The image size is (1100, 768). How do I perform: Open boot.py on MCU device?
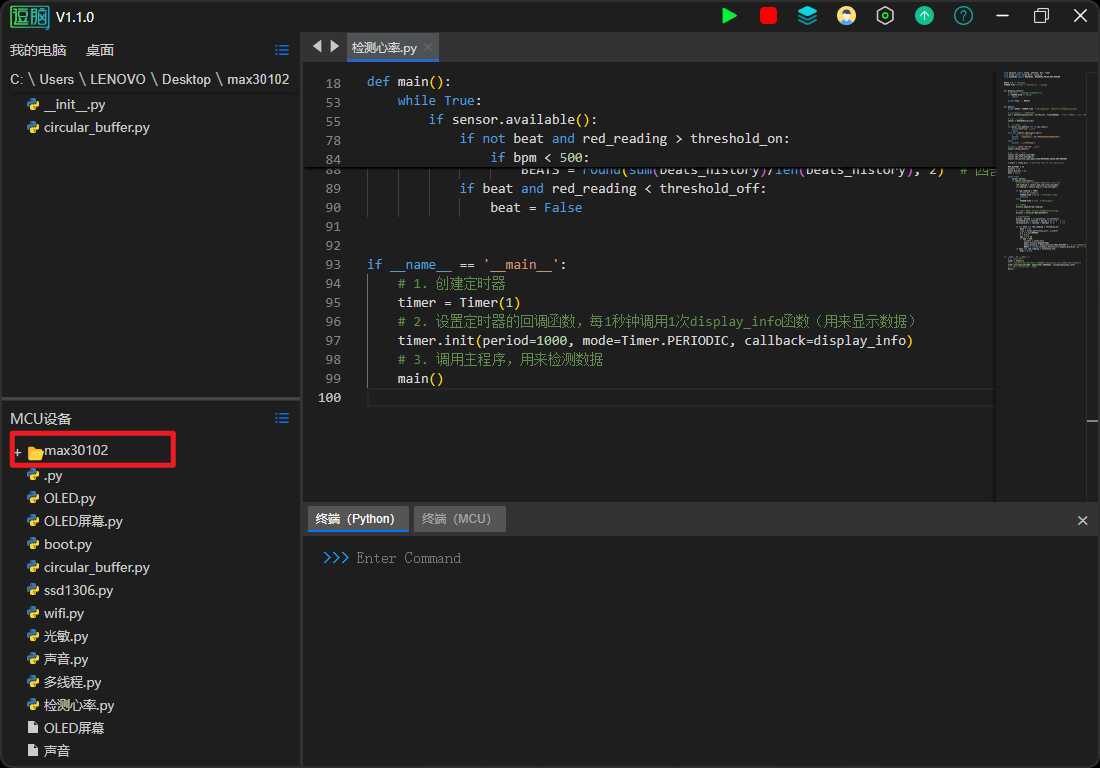pyautogui.click(x=67, y=544)
